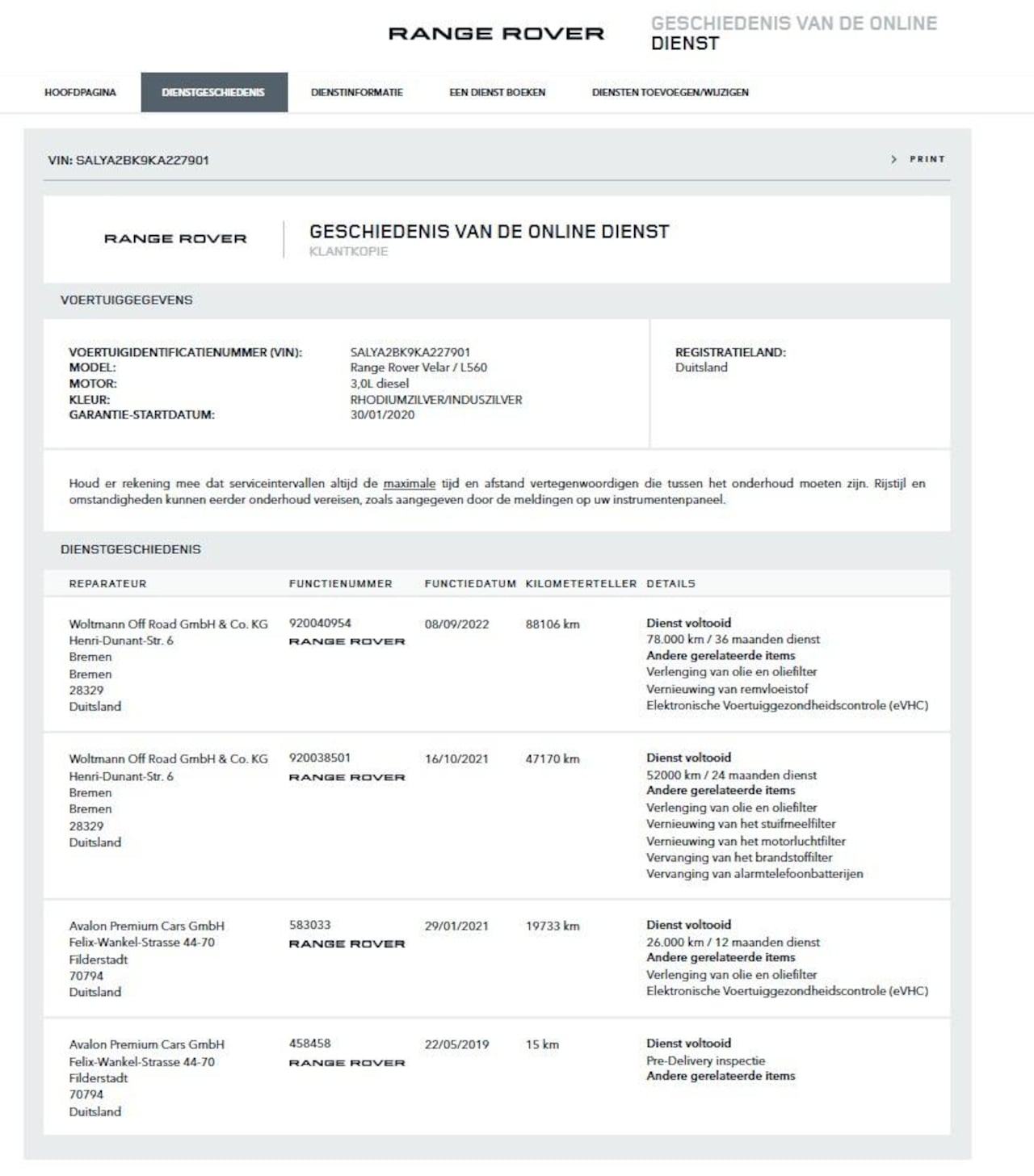Screen dimensions: 1034x1176
Task: Click the Kilometerteller column header
Action: coord(580,584)
